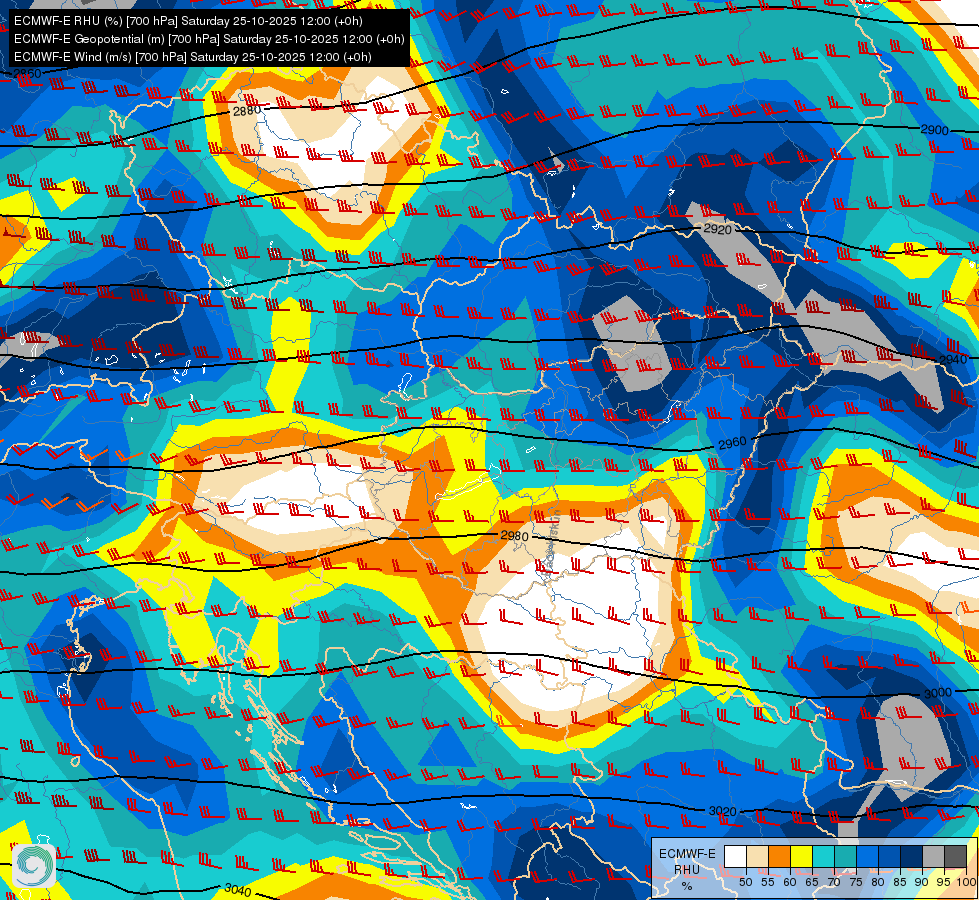Click the legend tick value 80
The width and height of the screenshot is (979, 900).
[x=878, y=882]
